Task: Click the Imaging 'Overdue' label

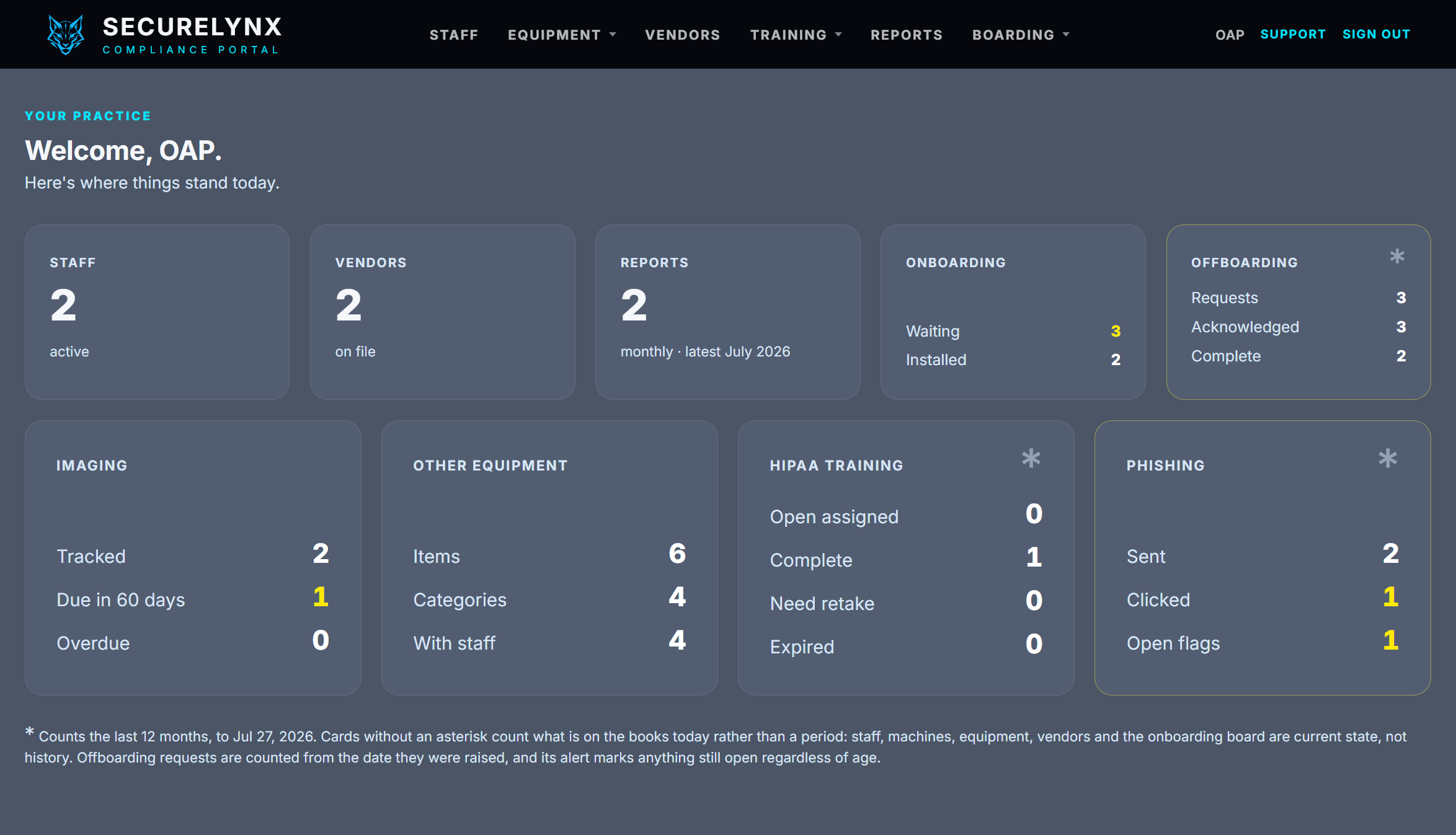Action: pyautogui.click(x=93, y=643)
